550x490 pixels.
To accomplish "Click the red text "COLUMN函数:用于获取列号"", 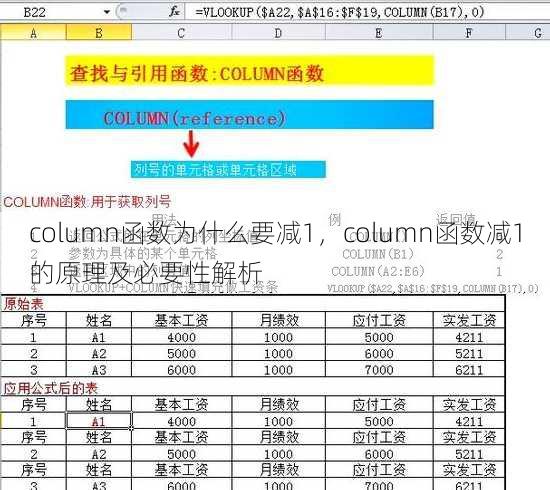I will [87, 202].
